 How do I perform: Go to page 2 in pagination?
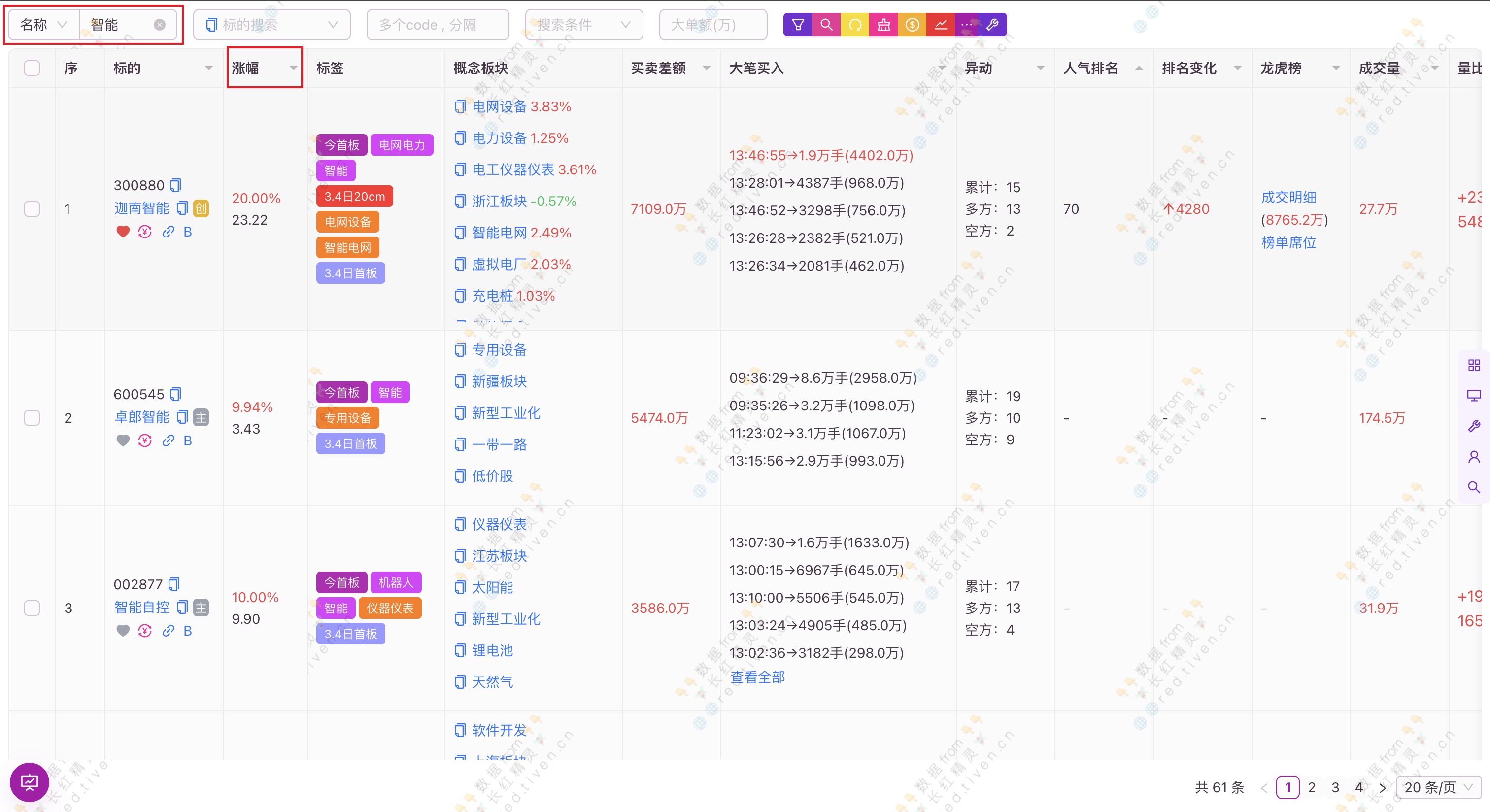coord(1311,787)
